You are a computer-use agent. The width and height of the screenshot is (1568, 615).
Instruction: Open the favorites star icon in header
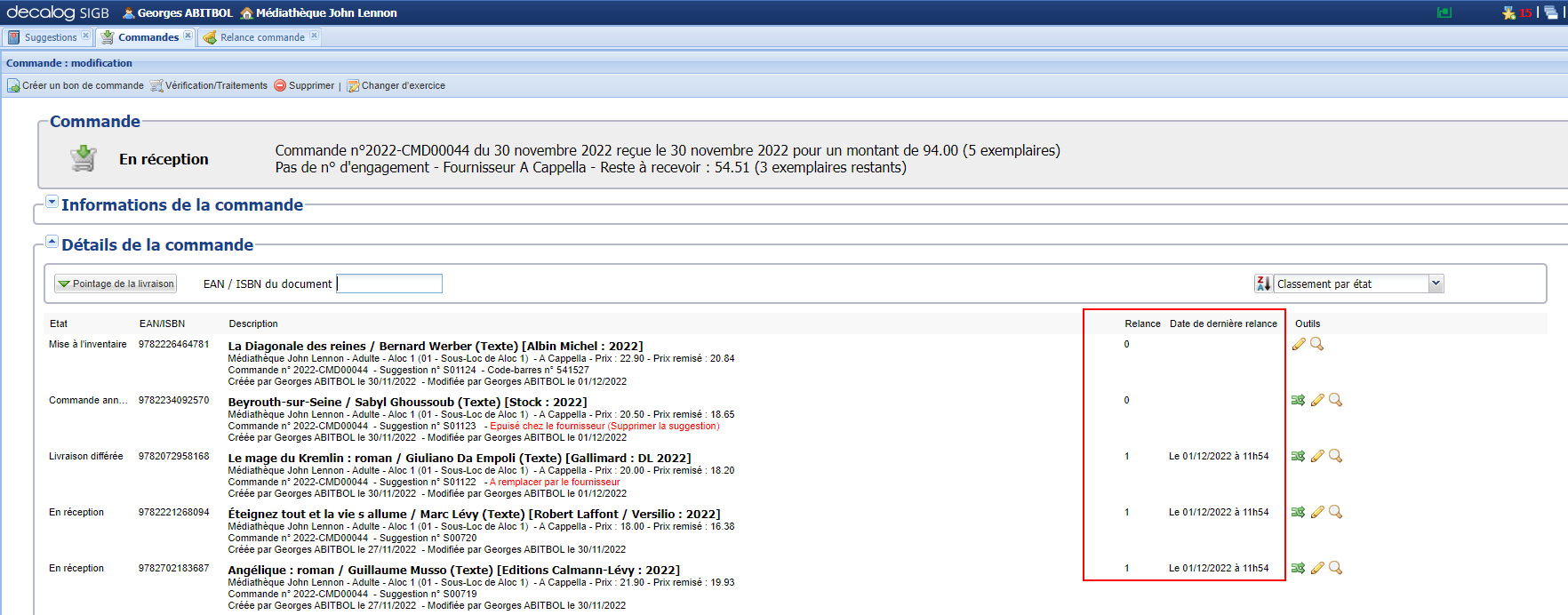[1508, 12]
